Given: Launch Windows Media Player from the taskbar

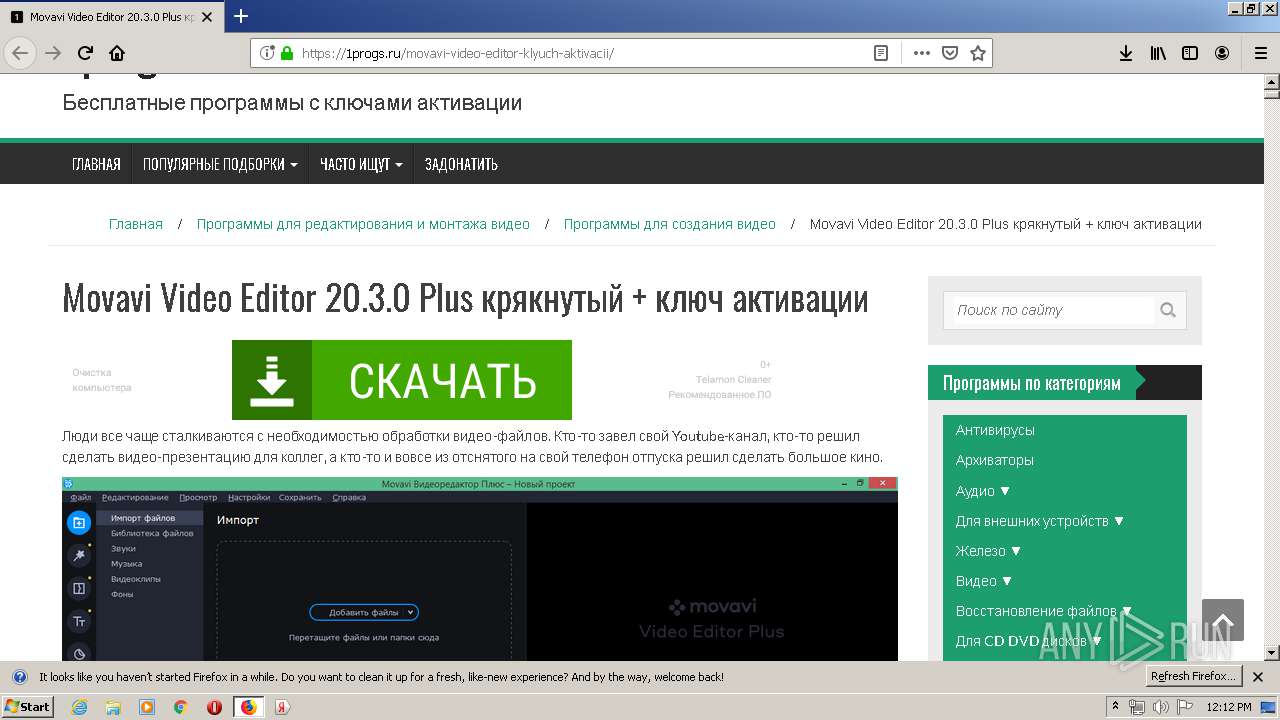Looking at the screenshot, I should tap(147, 707).
